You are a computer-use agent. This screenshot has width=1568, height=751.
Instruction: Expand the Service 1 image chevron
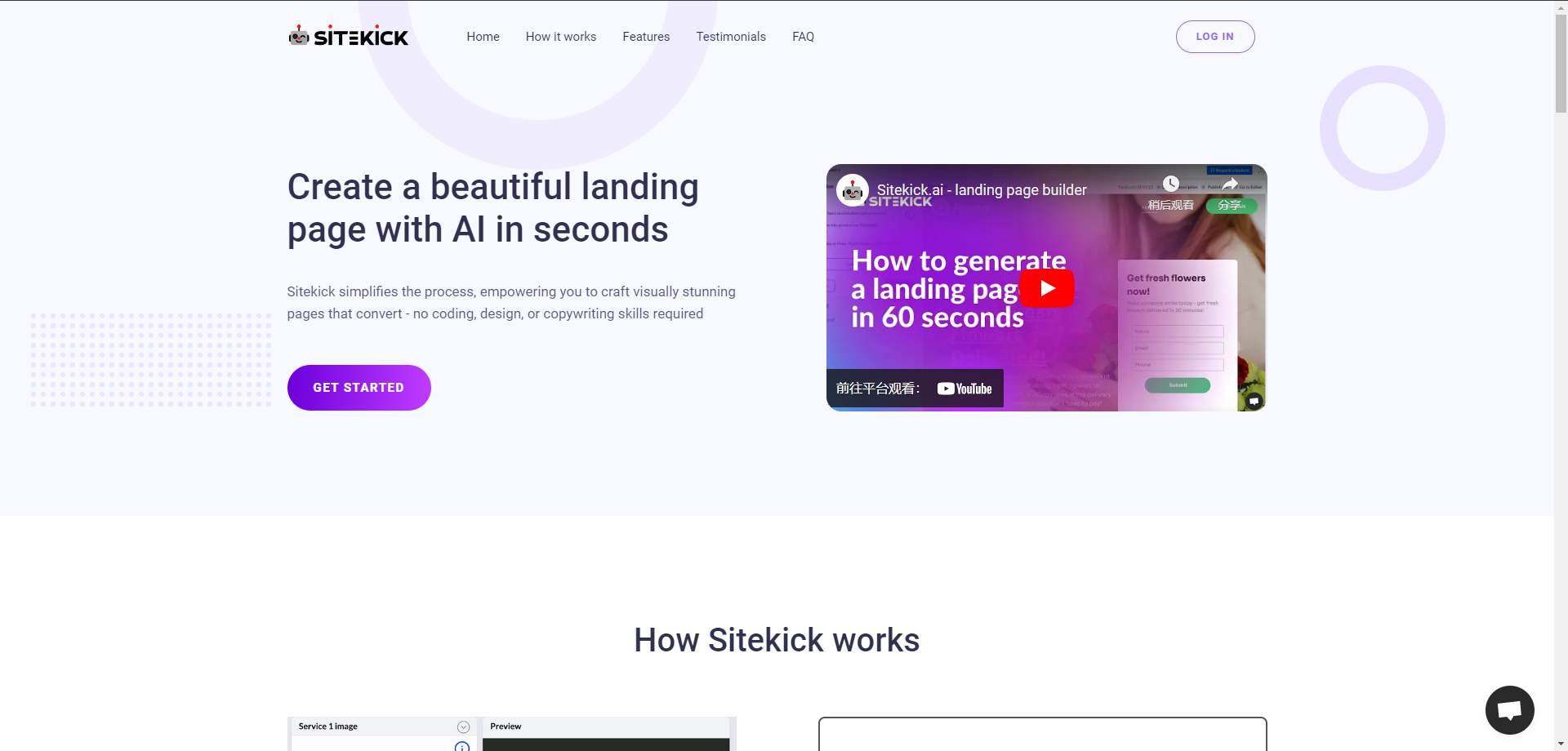[463, 727]
